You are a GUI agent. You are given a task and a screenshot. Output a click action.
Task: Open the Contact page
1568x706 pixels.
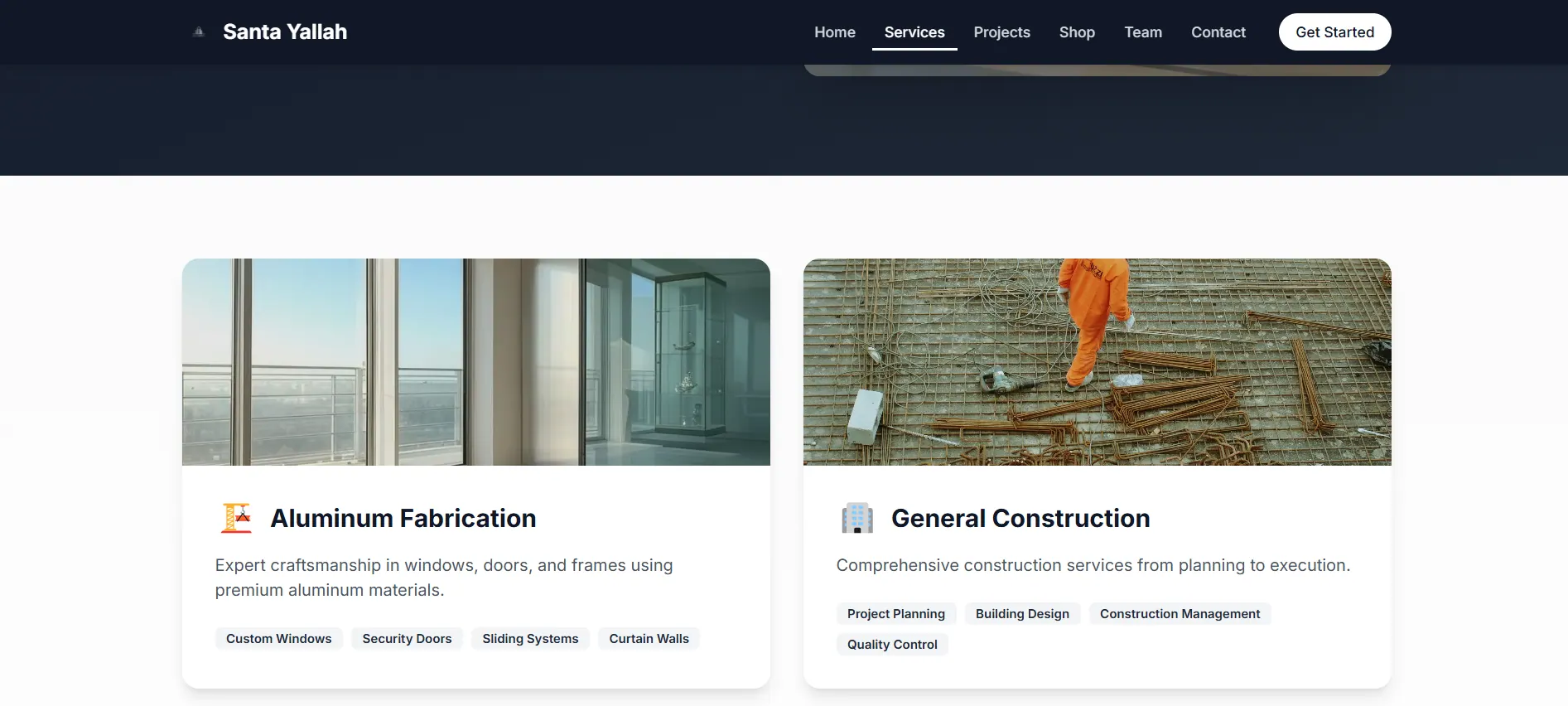point(1218,32)
